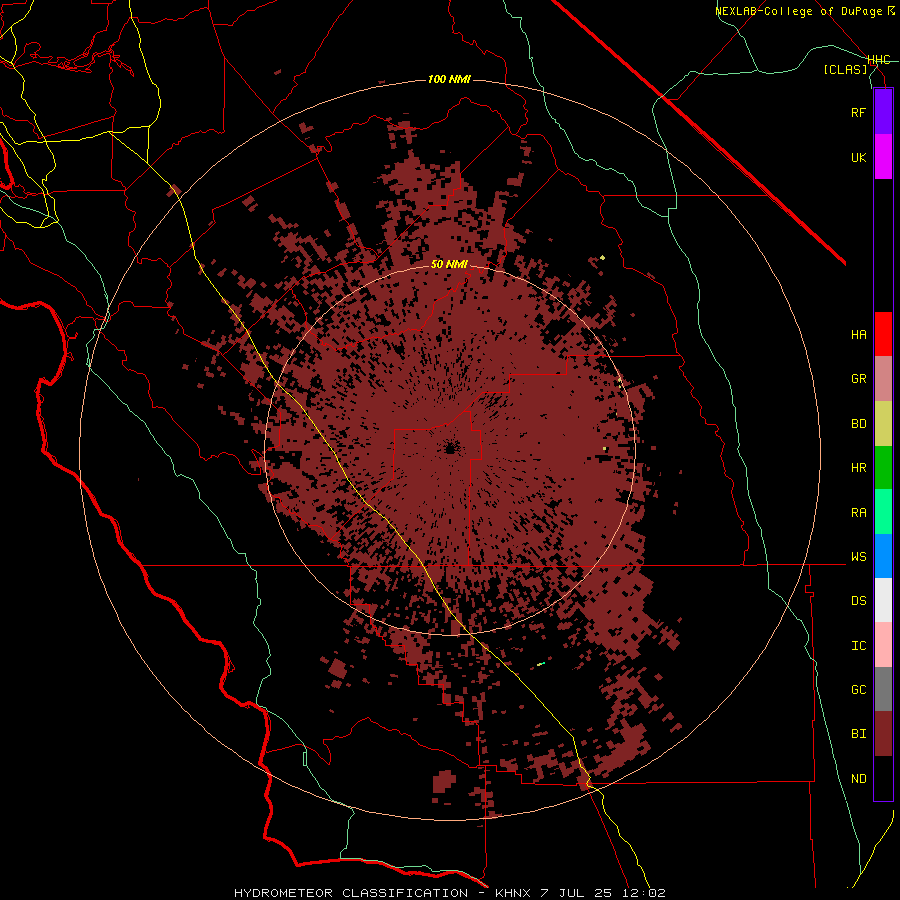
Task: Click the IC legend label
Action: tap(859, 646)
